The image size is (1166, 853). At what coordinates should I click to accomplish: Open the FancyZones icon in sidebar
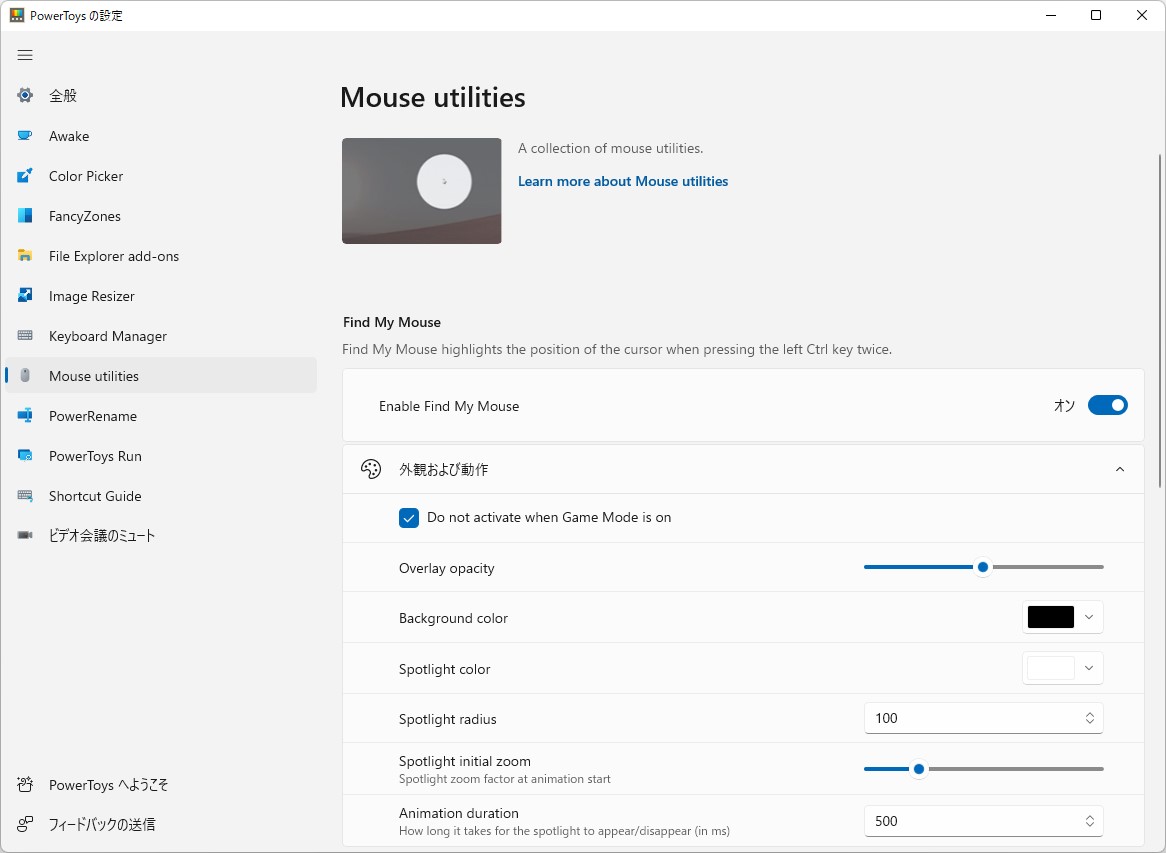point(25,216)
